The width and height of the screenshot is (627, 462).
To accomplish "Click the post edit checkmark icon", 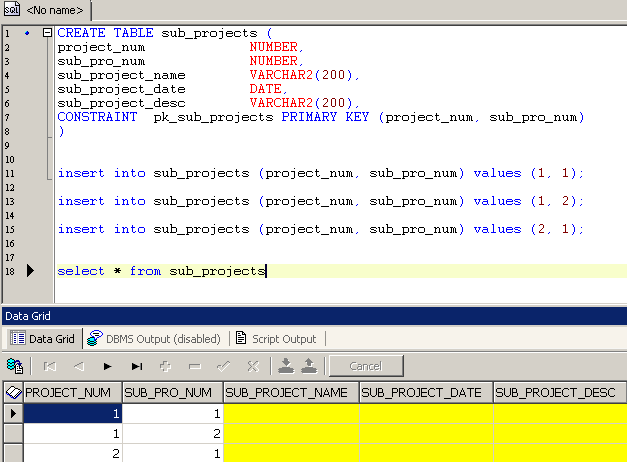I will click(x=224, y=366).
